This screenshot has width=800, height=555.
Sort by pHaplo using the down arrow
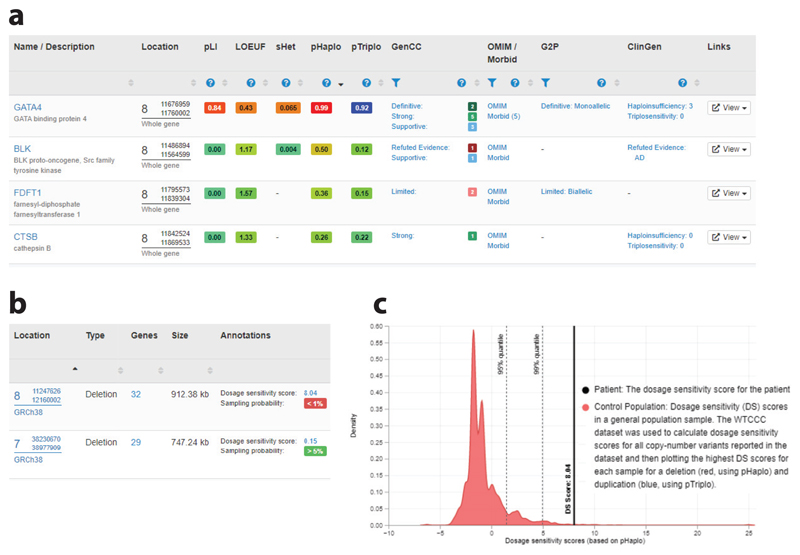[340, 84]
